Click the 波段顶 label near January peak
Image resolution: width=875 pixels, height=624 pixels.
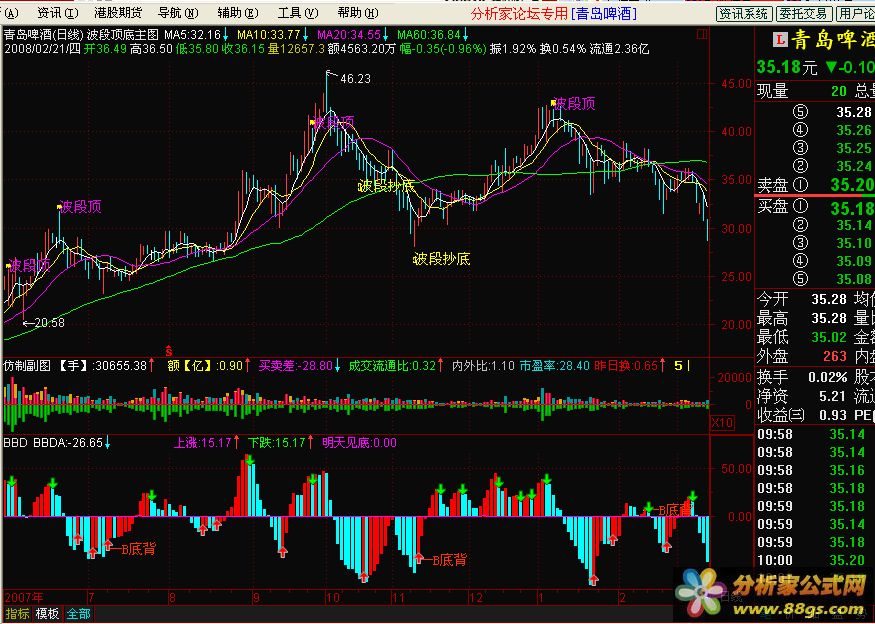(575, 103)
